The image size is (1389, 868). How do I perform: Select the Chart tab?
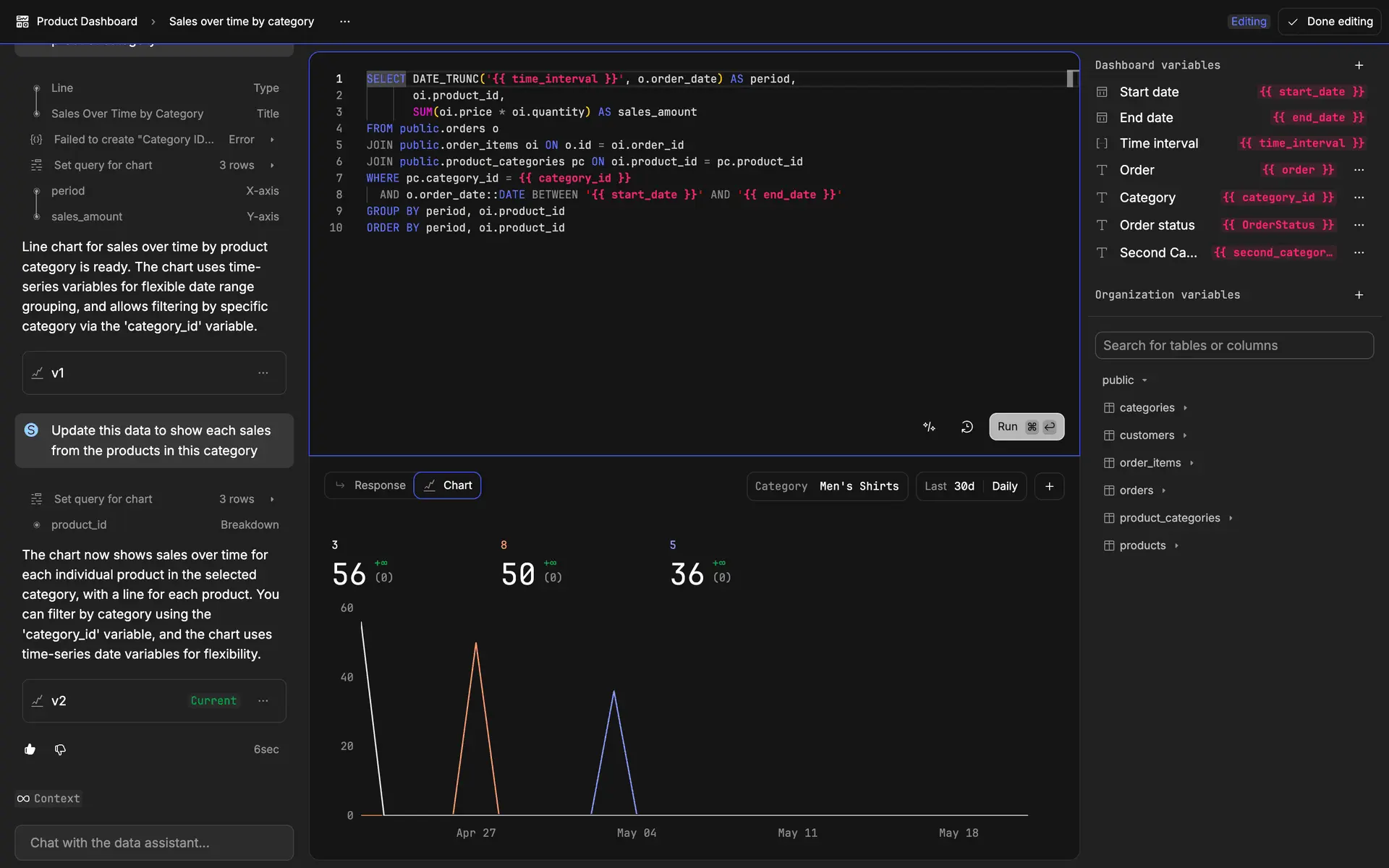[448, 485]
